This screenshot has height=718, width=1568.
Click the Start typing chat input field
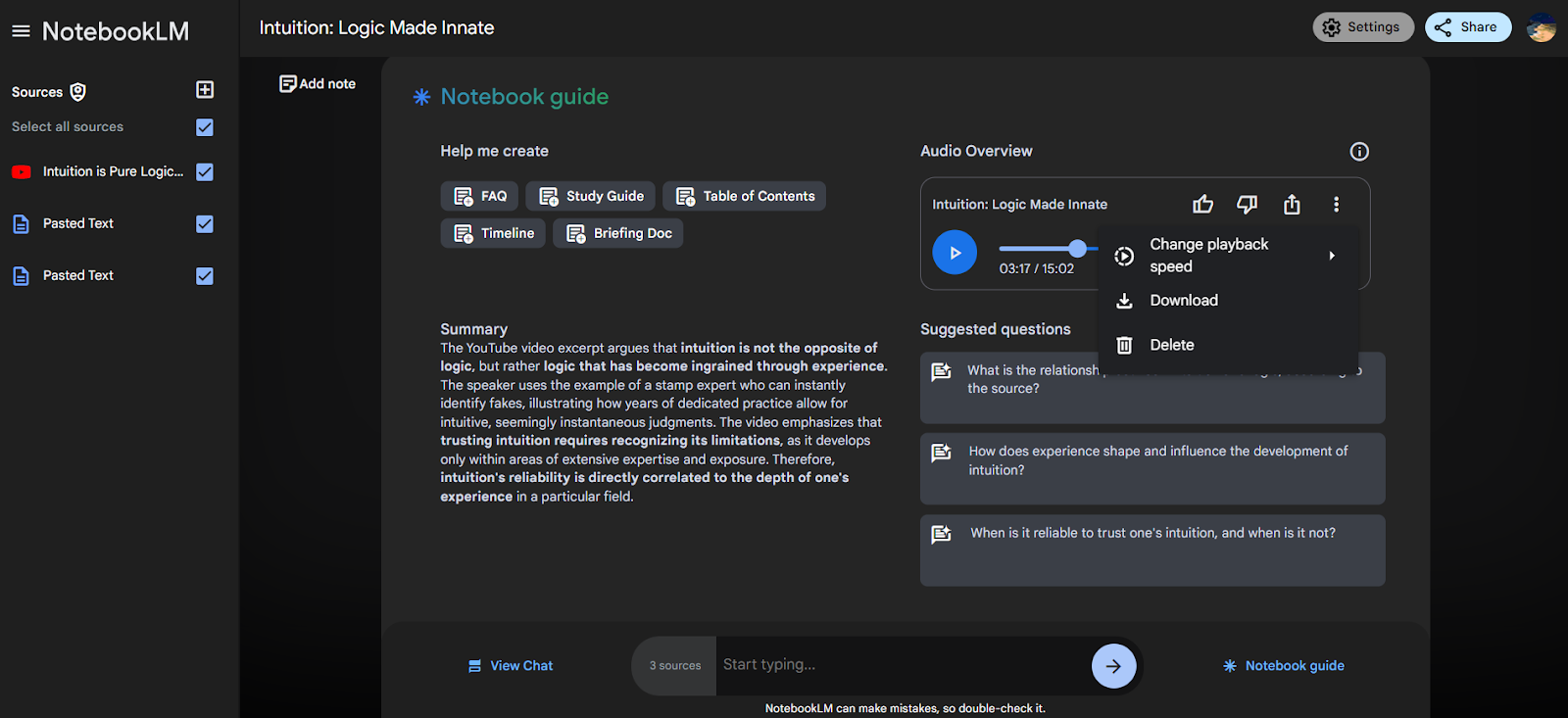pyautogui.click(x=903, y=665)
